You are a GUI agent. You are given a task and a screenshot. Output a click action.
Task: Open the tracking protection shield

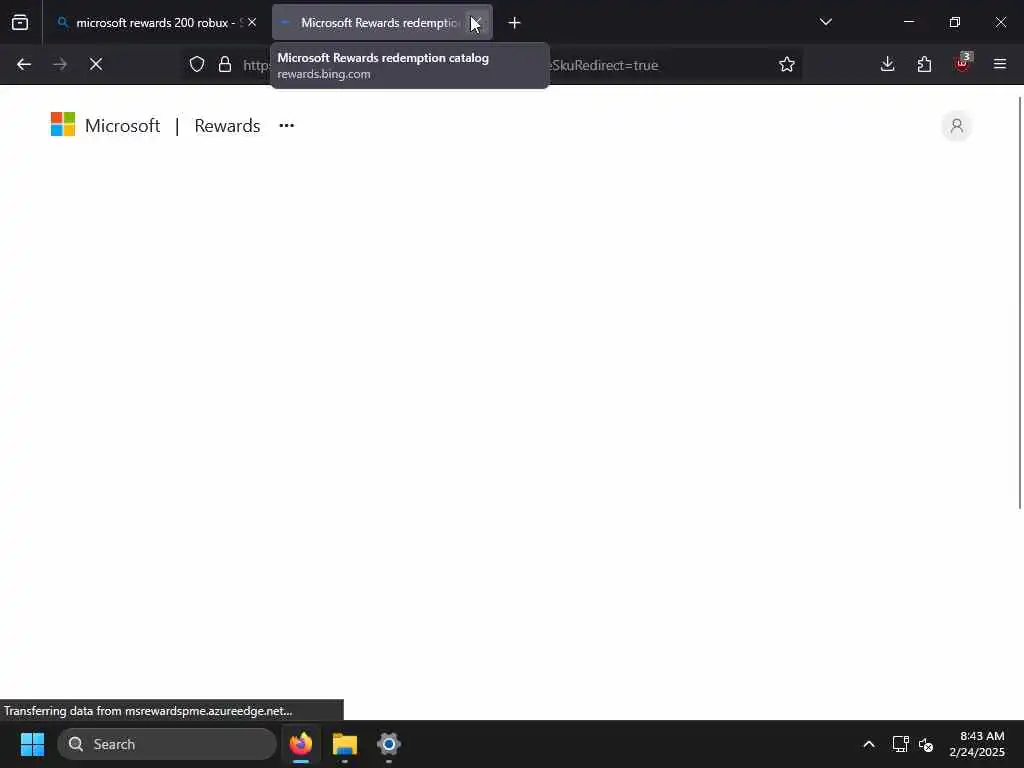pyautogui.click(x=197, y=64)
